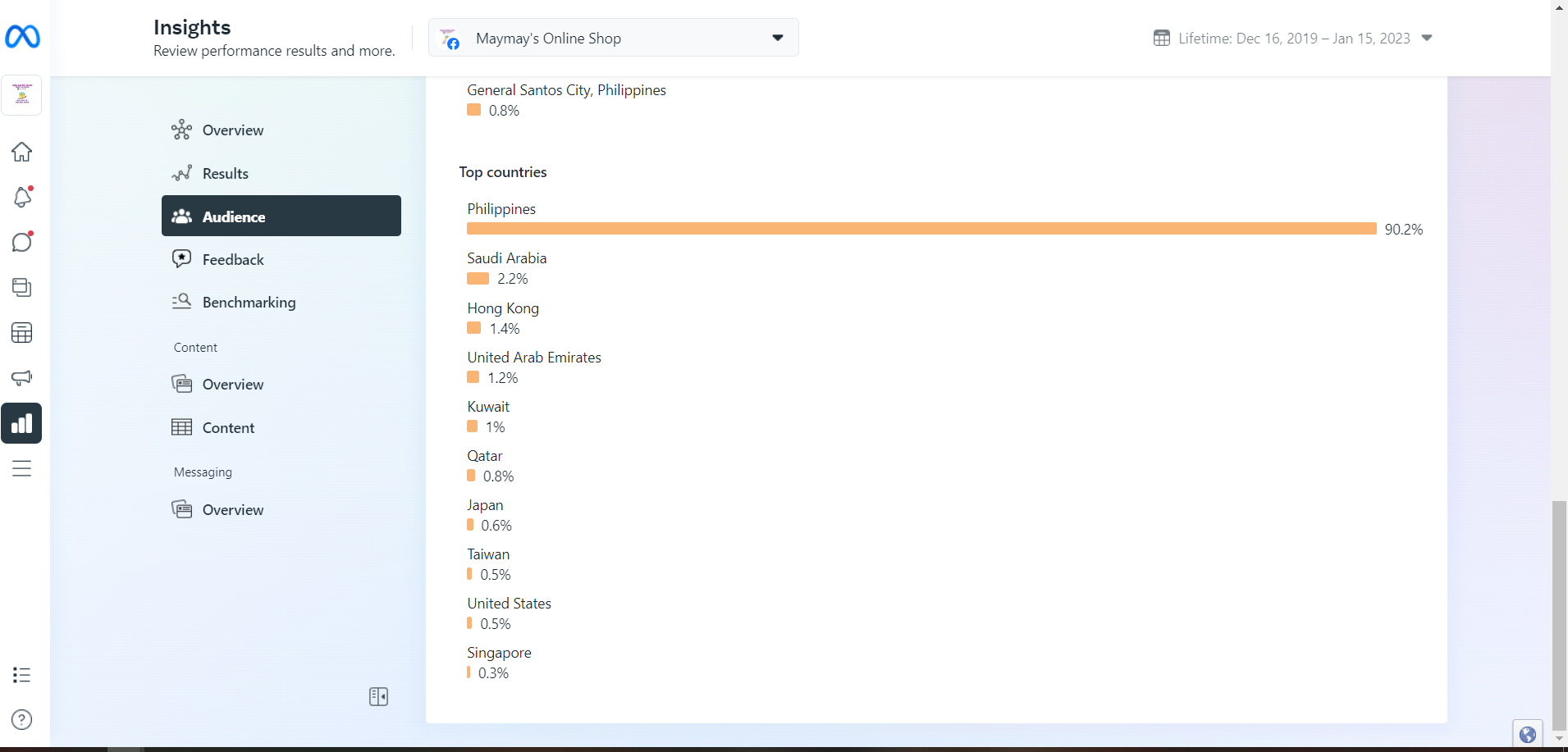
Task: Expand the Lifetime date range dropdown arrow
Action: coord(1427,38)
